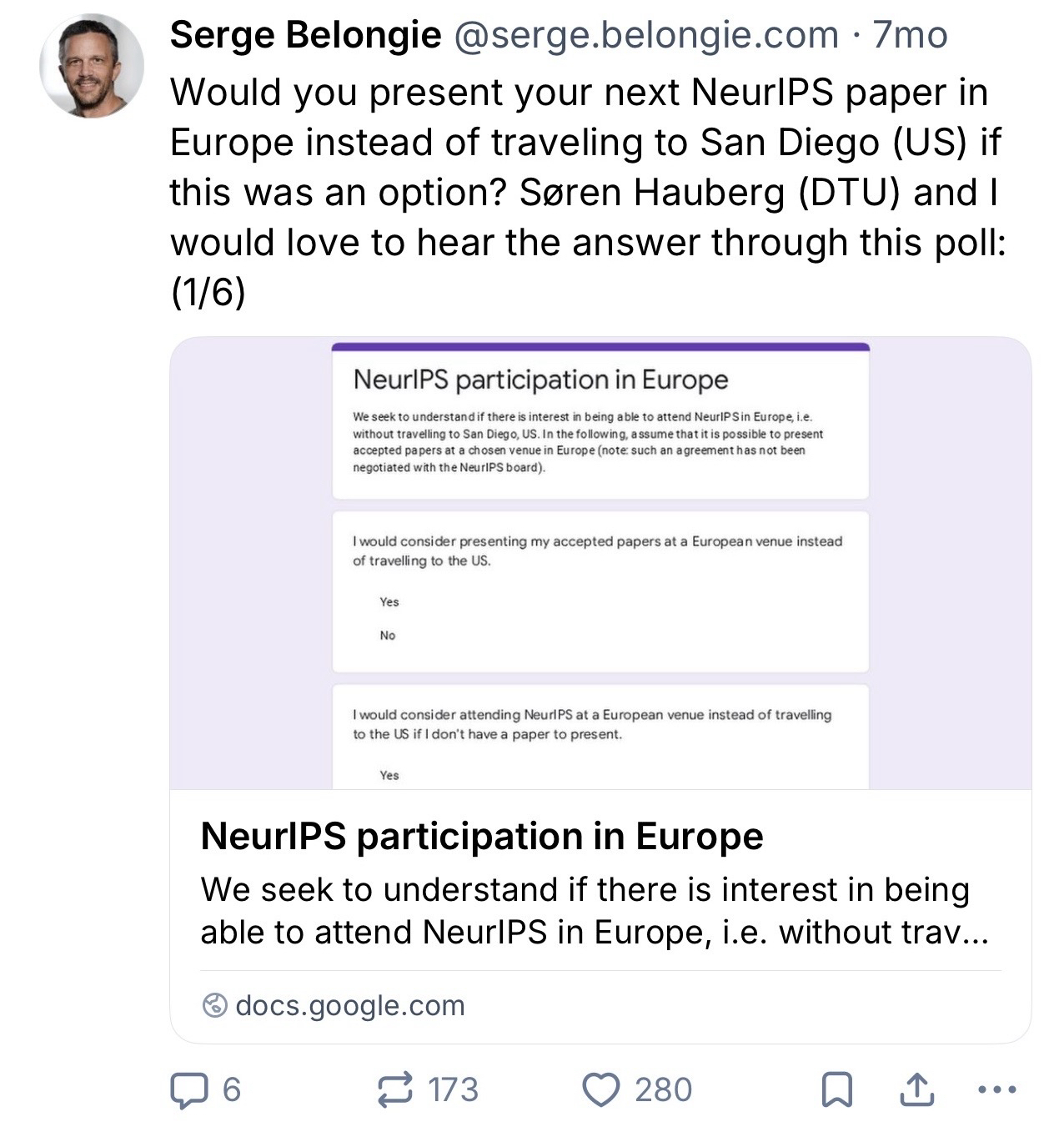Click the like count 280

click(x=664, y=1090)
